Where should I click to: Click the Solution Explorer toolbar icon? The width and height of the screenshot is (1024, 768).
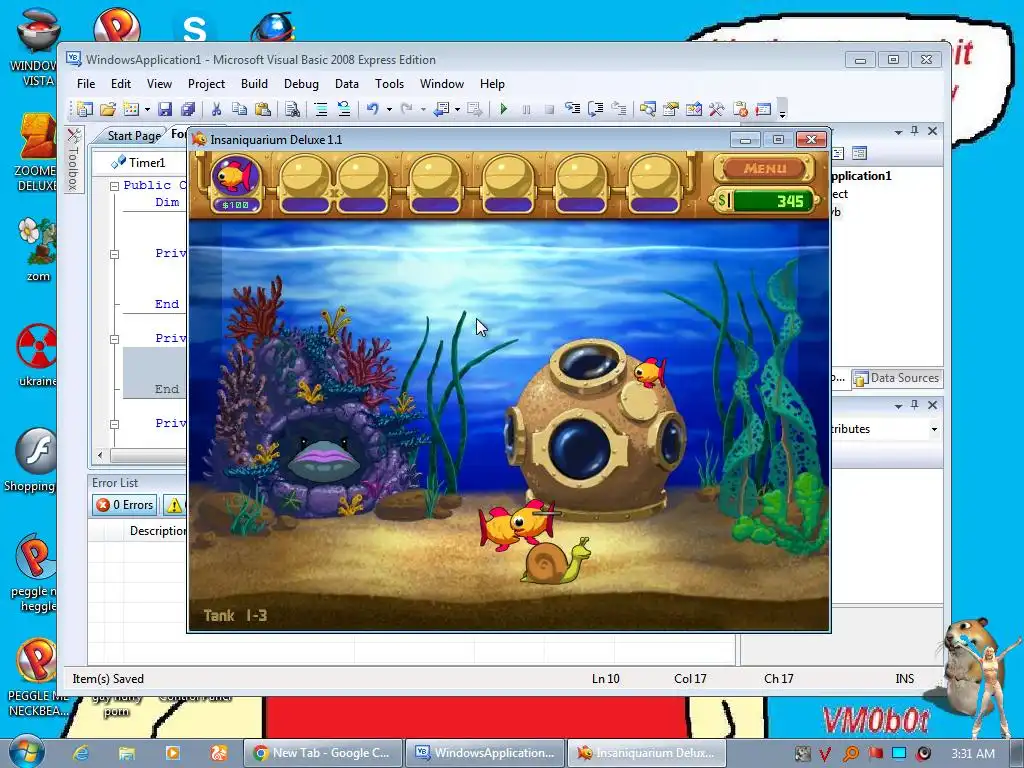(x=648, y=109)
